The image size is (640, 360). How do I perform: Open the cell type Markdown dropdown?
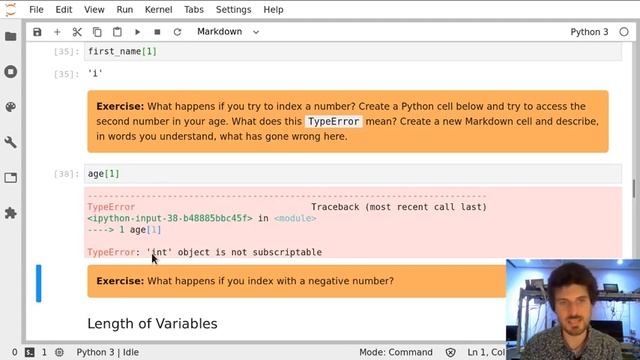pos(228,32)
